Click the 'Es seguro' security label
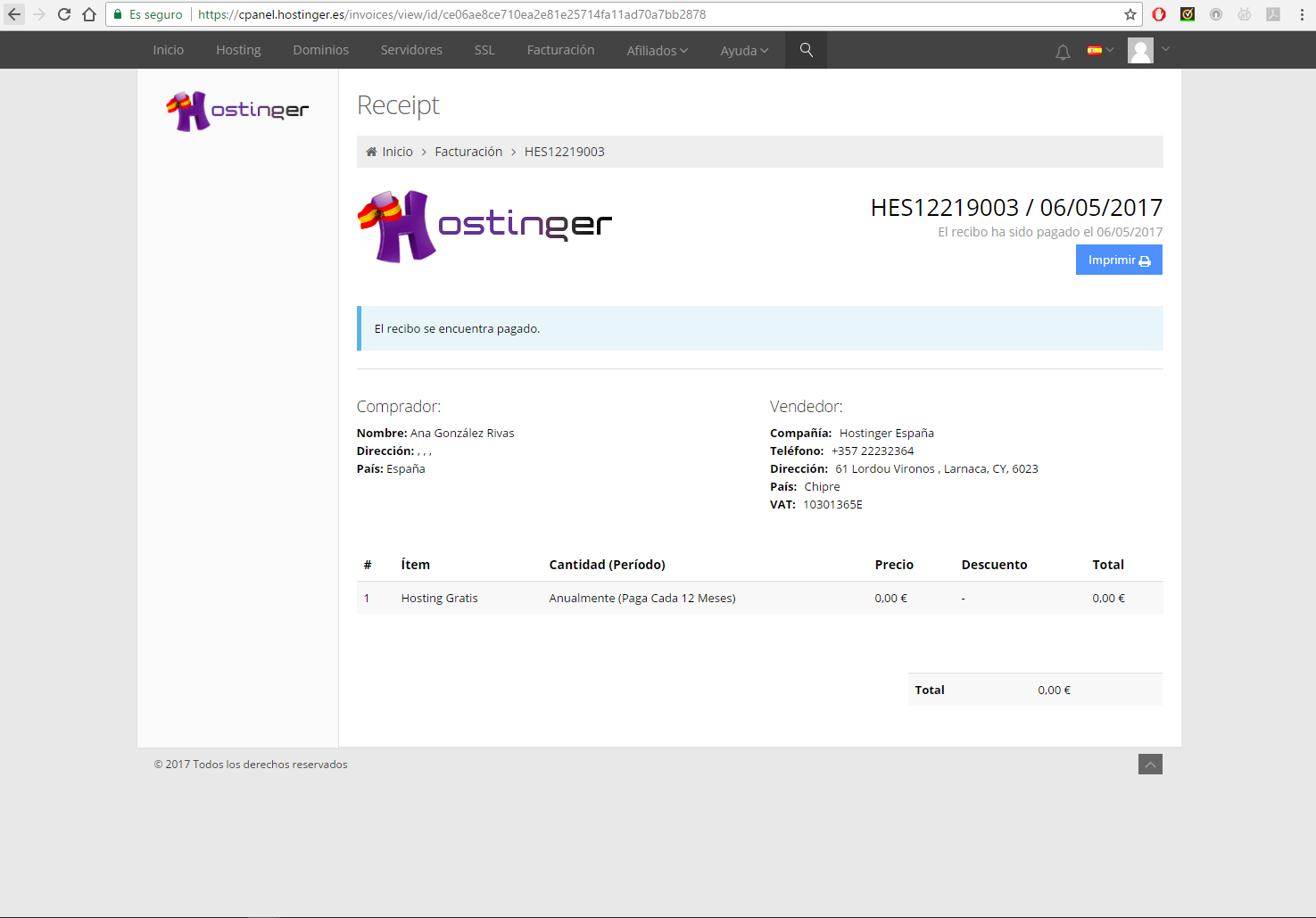The width and height of the screenshot is (1316, 918). click(156, 14)
